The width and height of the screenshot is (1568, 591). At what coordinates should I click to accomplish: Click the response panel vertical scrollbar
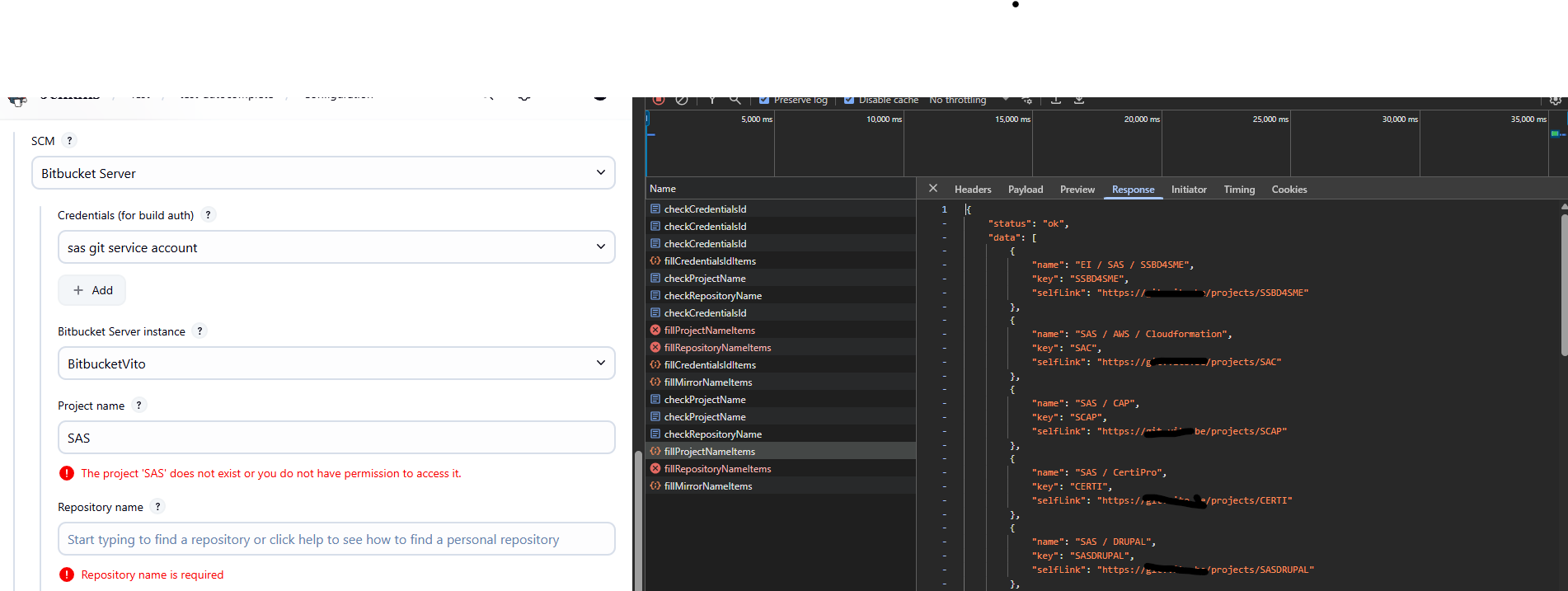tap(1564, 284)
